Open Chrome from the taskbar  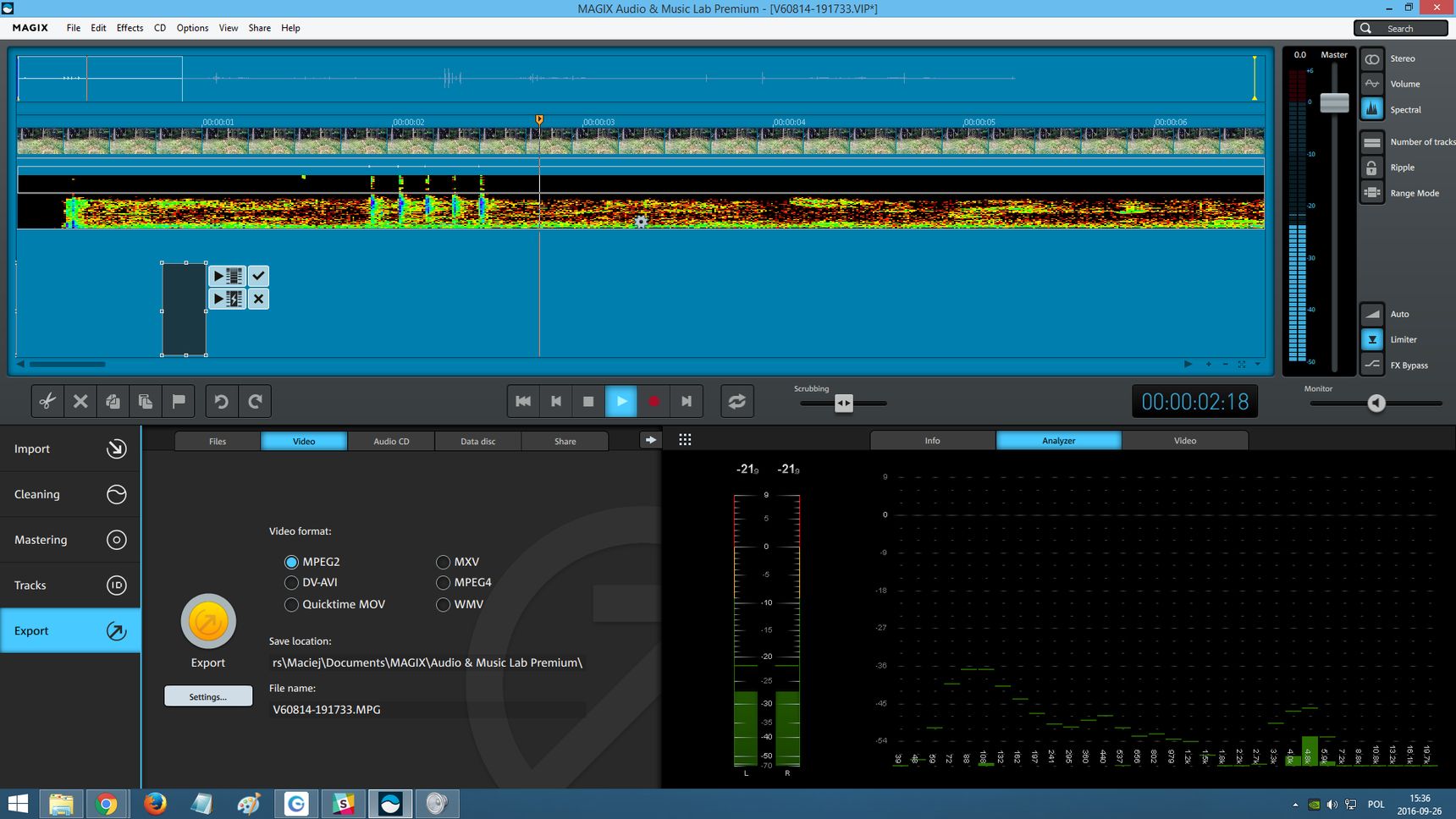pyautogui.click(x=106, y=803)
